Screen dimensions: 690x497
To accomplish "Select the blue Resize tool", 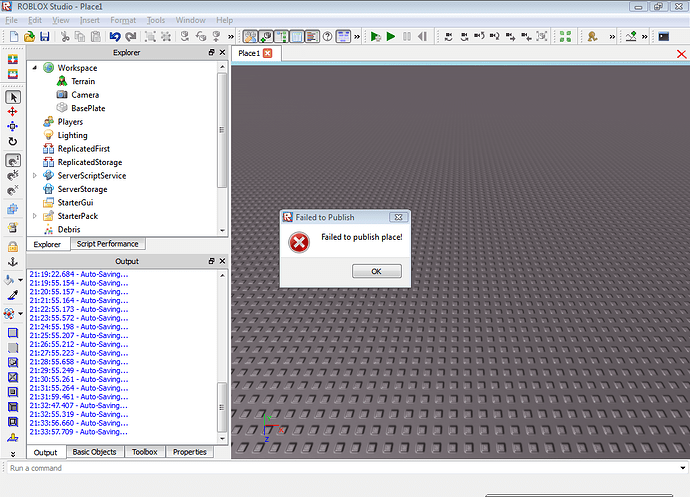I will 13,127.
